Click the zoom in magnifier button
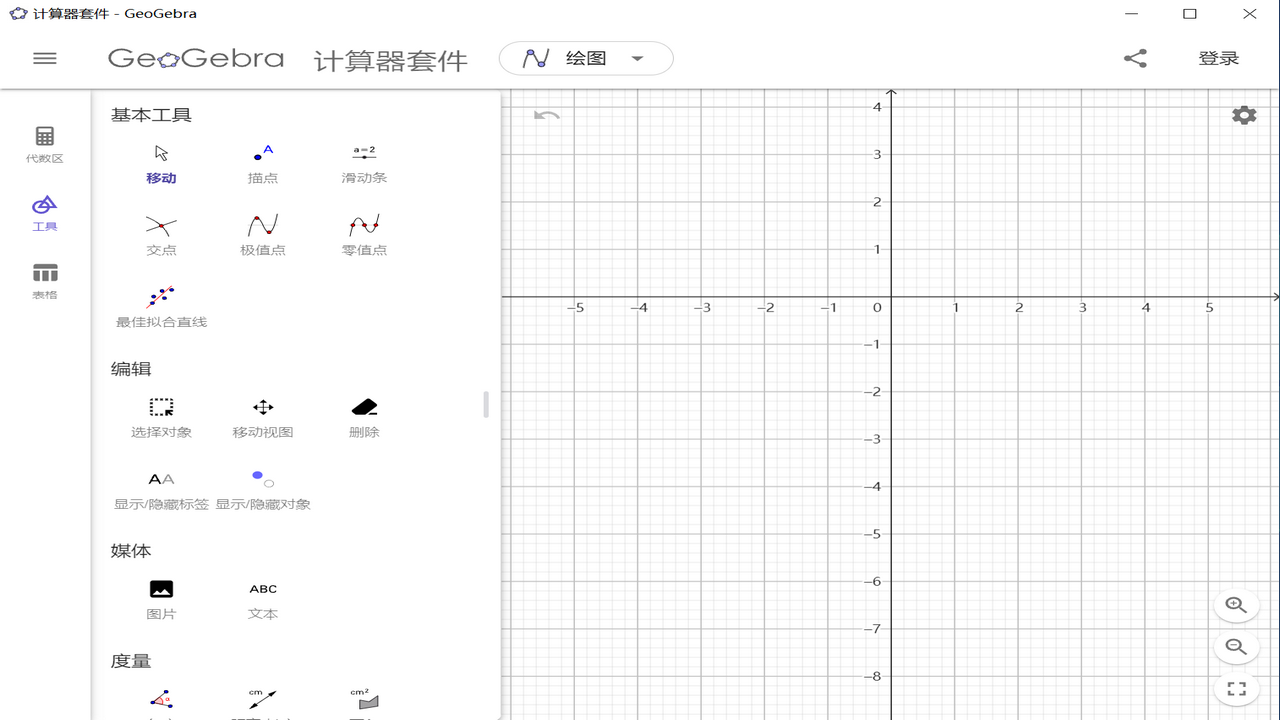The image size is (1280, 720). pos(1236,605)
